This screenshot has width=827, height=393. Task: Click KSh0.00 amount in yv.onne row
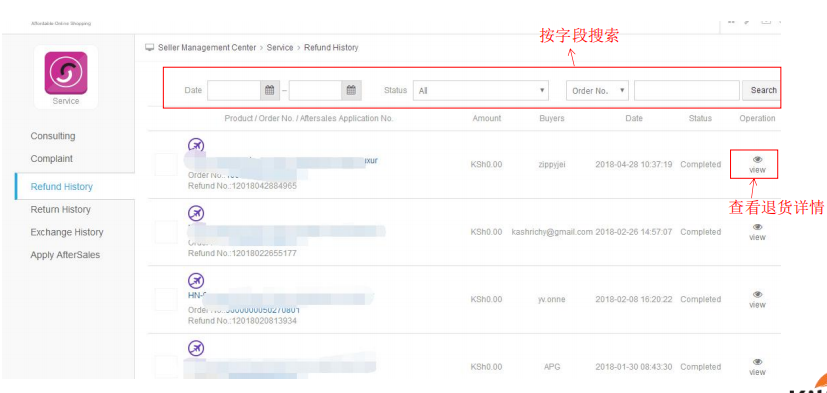[x=486, y=300]
